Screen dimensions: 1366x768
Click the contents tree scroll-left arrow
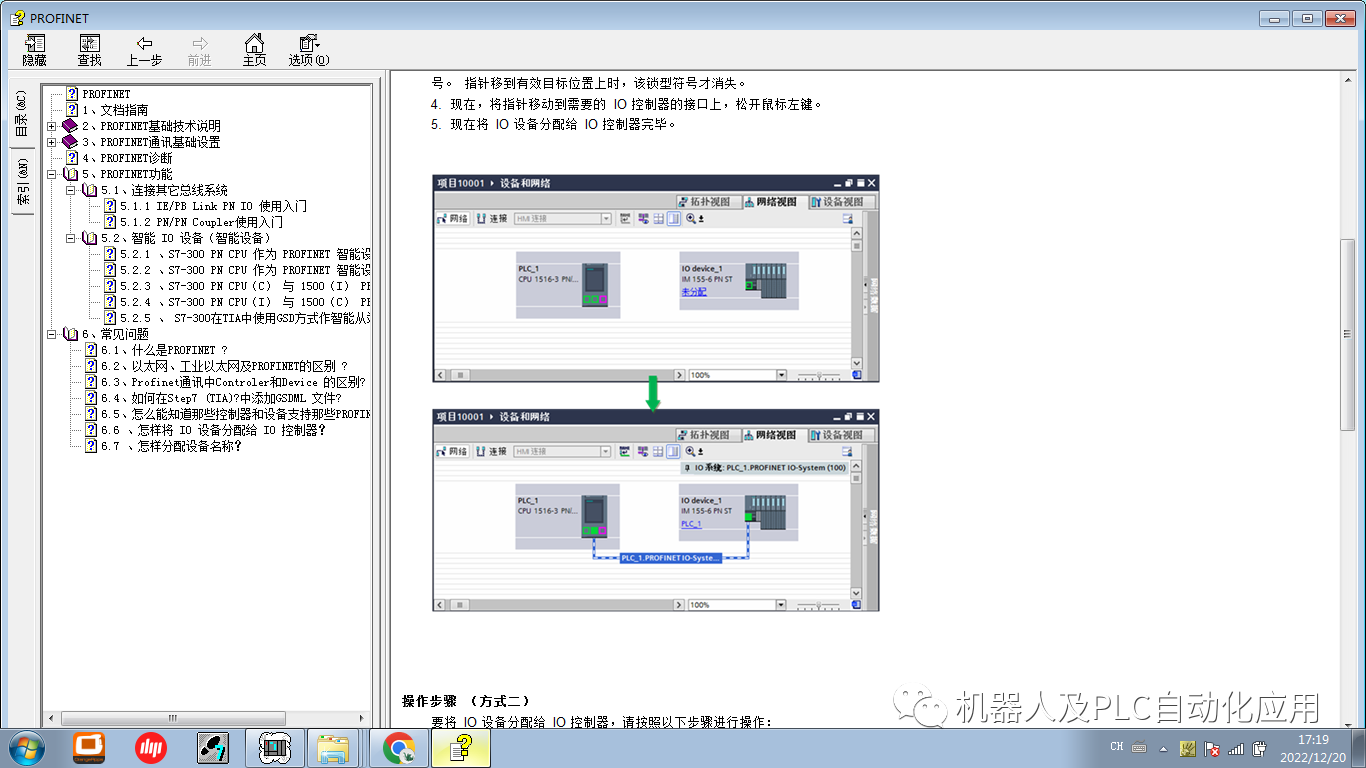click(50, 717)
